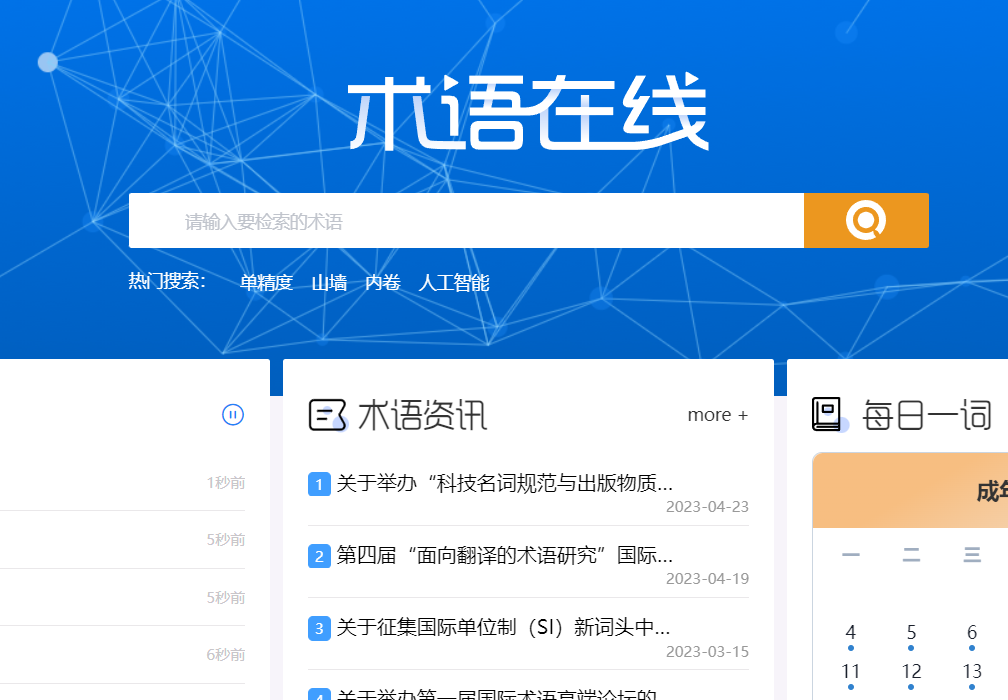1008x700 pixels.
Task: Click the 每日一词 book icon
Action: pos(829,415)
